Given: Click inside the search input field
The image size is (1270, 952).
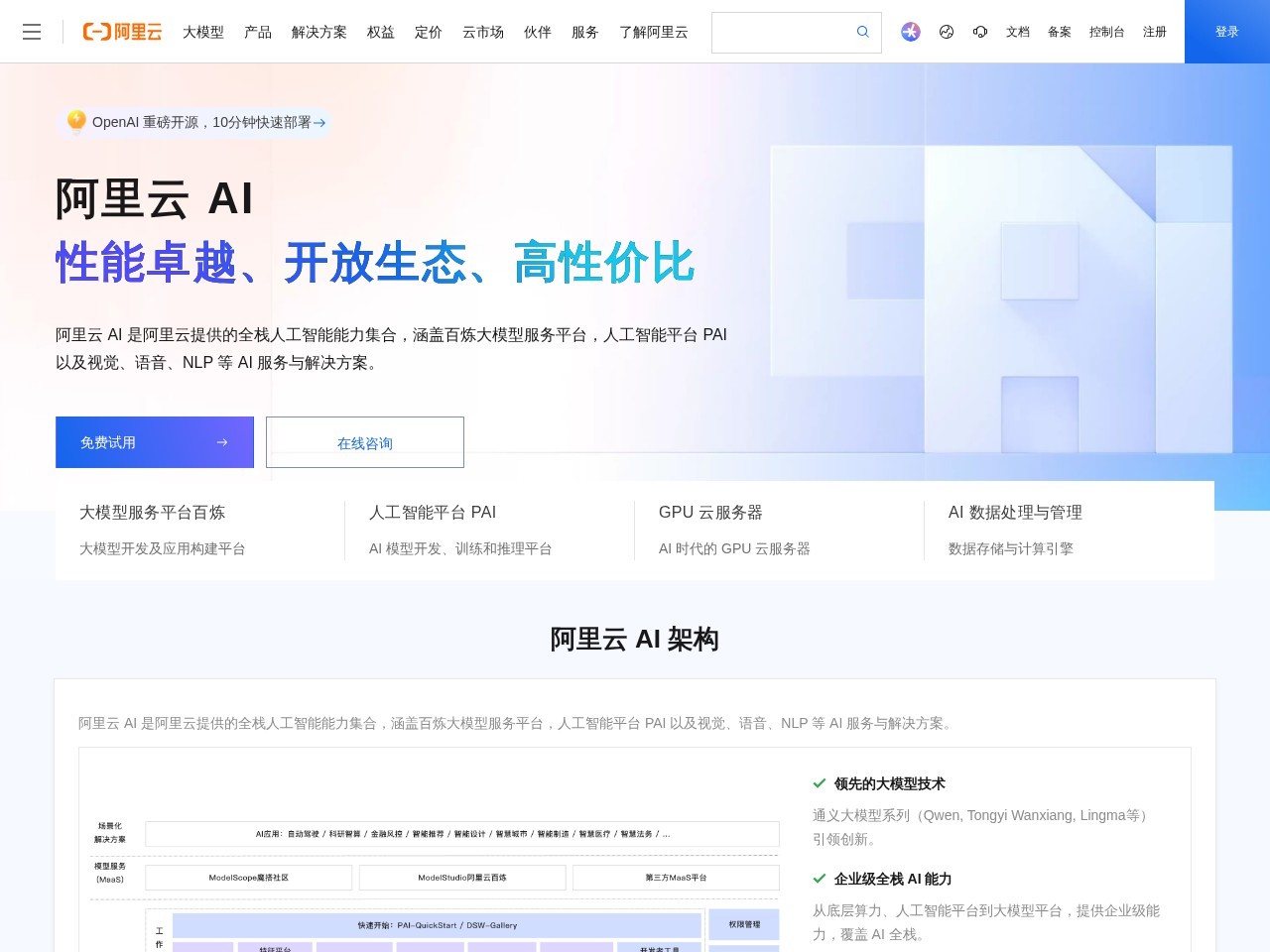Looking at the screenshot, I should [x=784, y=31].
